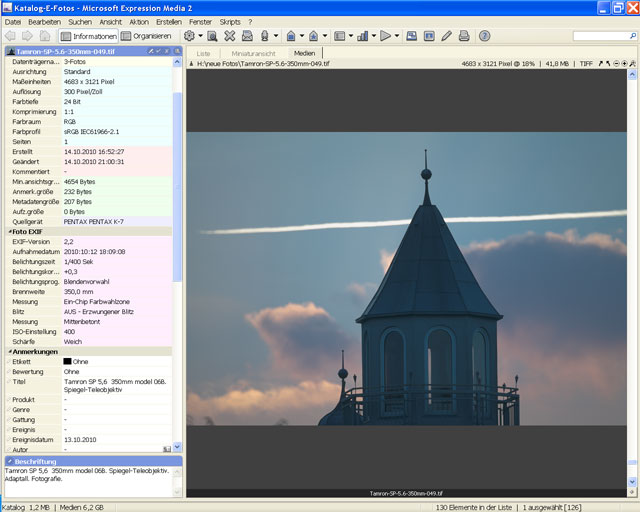
Task: Toggle the Informationen panel button
Action: click(x=89, y=36)
